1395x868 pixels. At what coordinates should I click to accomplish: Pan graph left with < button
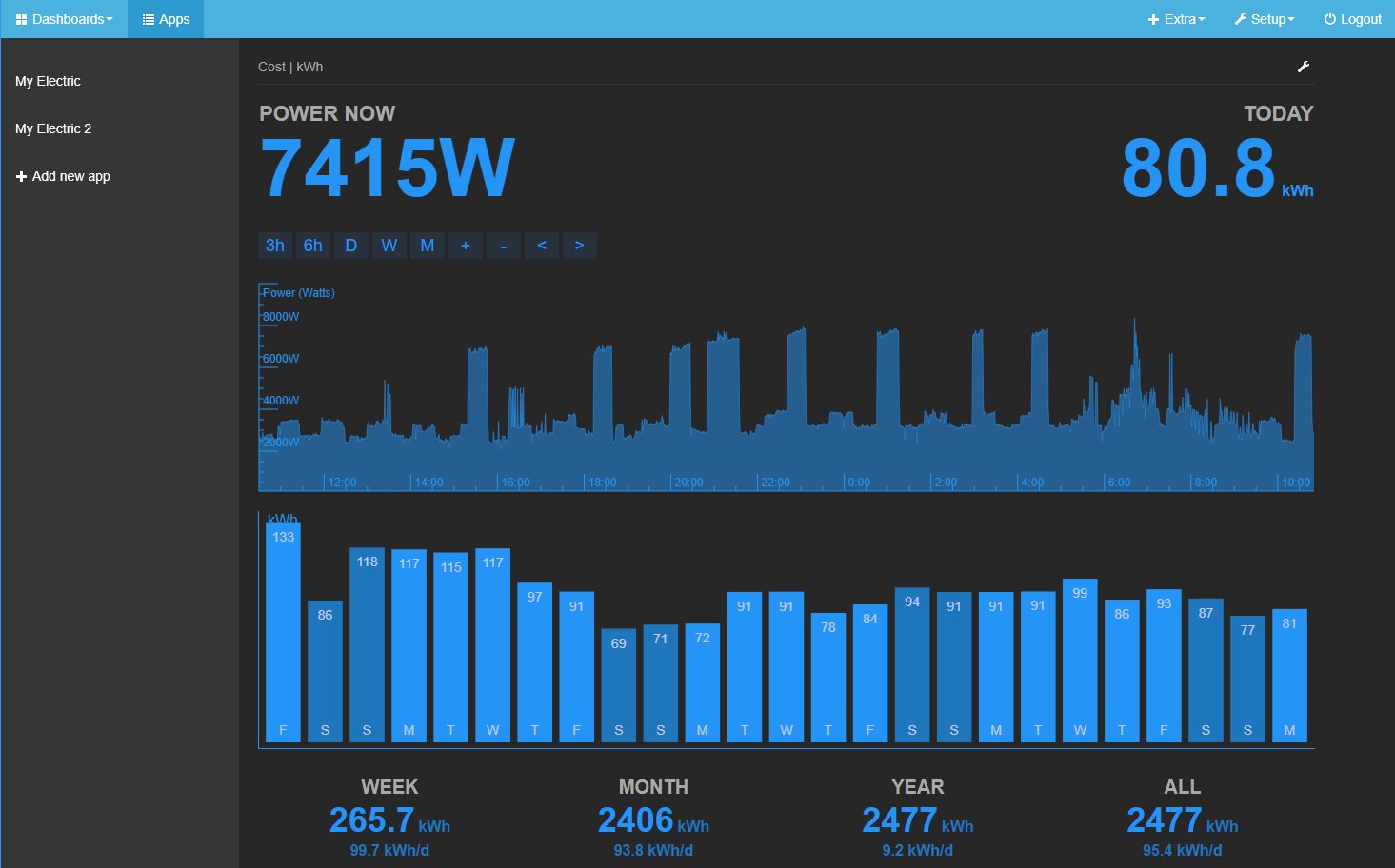coord(542,246)
